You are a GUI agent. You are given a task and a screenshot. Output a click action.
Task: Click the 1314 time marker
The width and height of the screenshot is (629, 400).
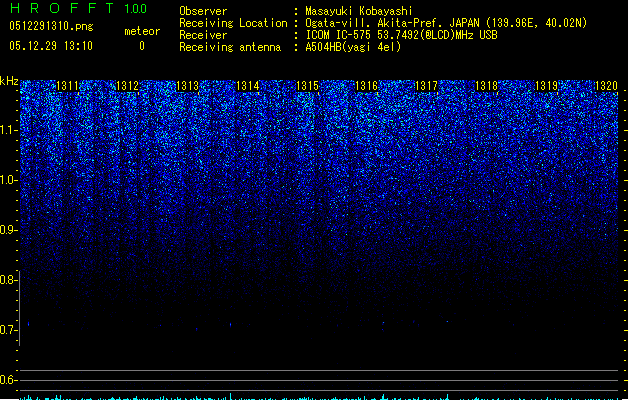click(x=247, y=86)
